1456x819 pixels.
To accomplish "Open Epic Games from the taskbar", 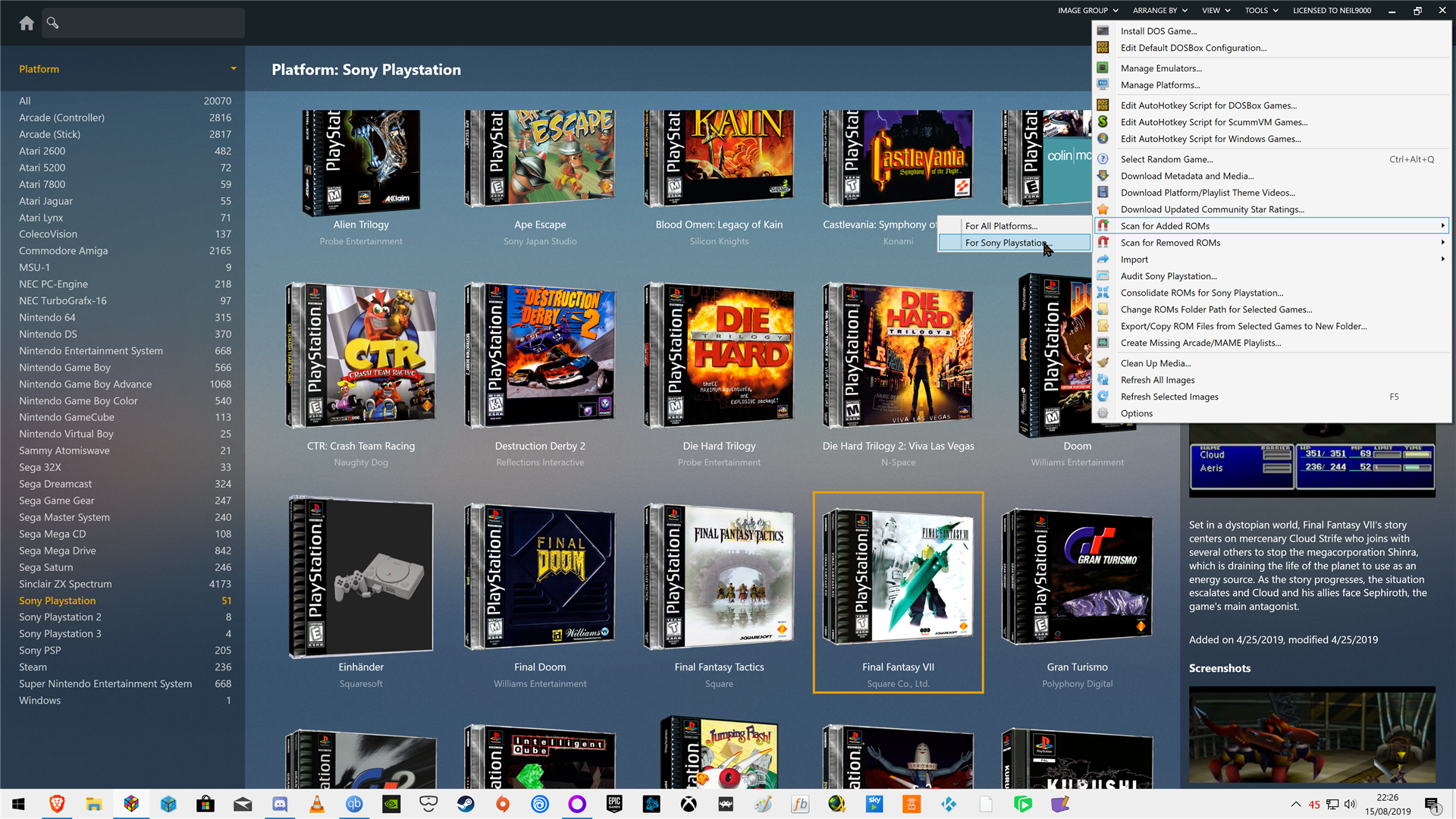I will pos(614,804).
